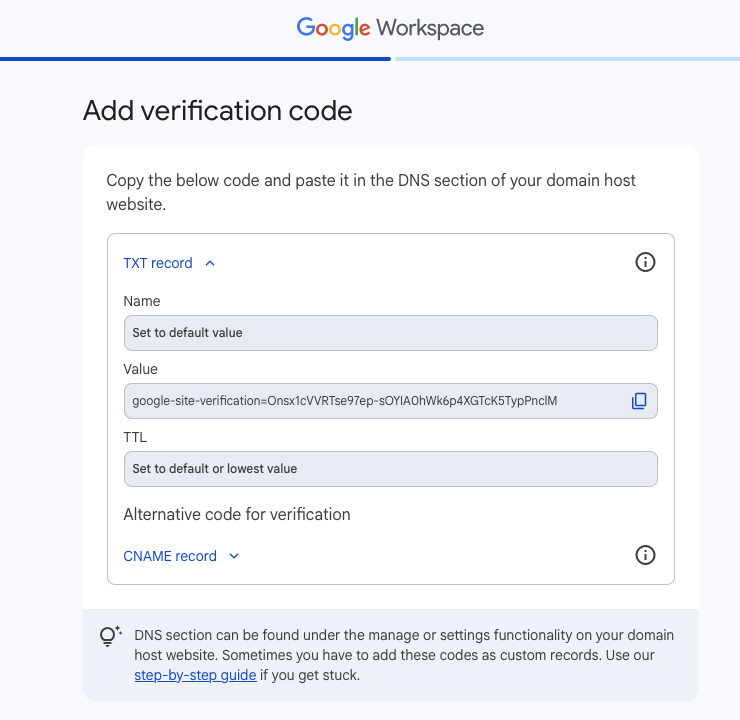Click the info icon for CNAME record
The height and width of the screenshot is (720, 740).
coord(646,555)
